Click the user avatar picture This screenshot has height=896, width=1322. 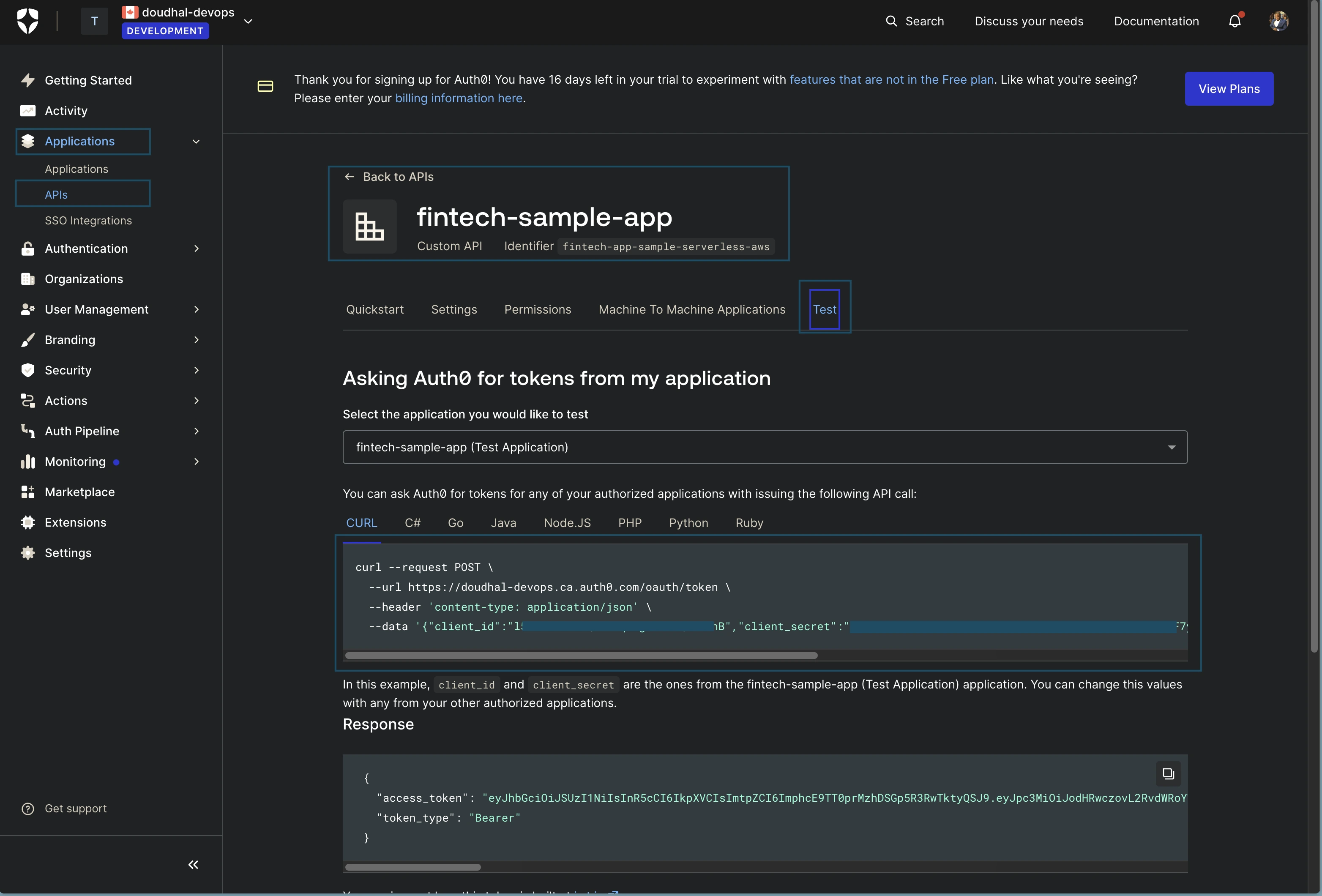[x=1278, y=21]
